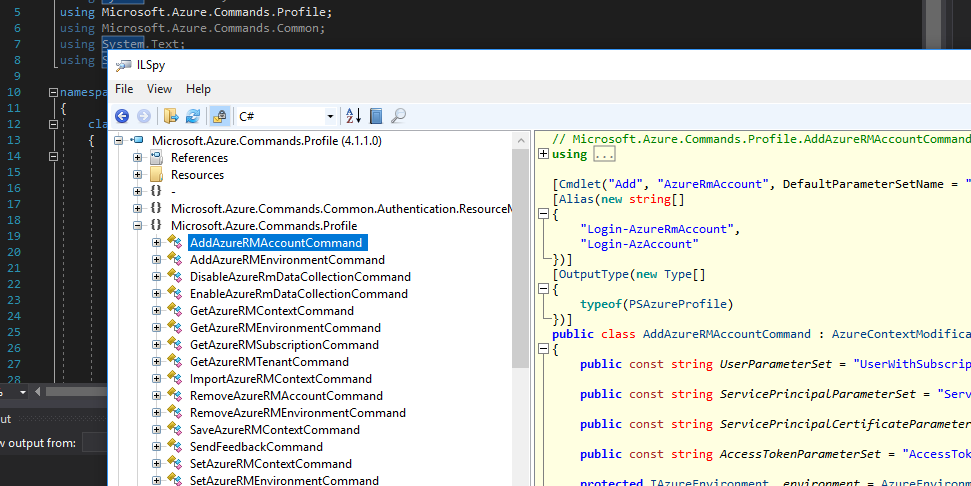The image size is (971, 486).
Task: Click the Open assembly folder icon
Action: pos(171,116)
